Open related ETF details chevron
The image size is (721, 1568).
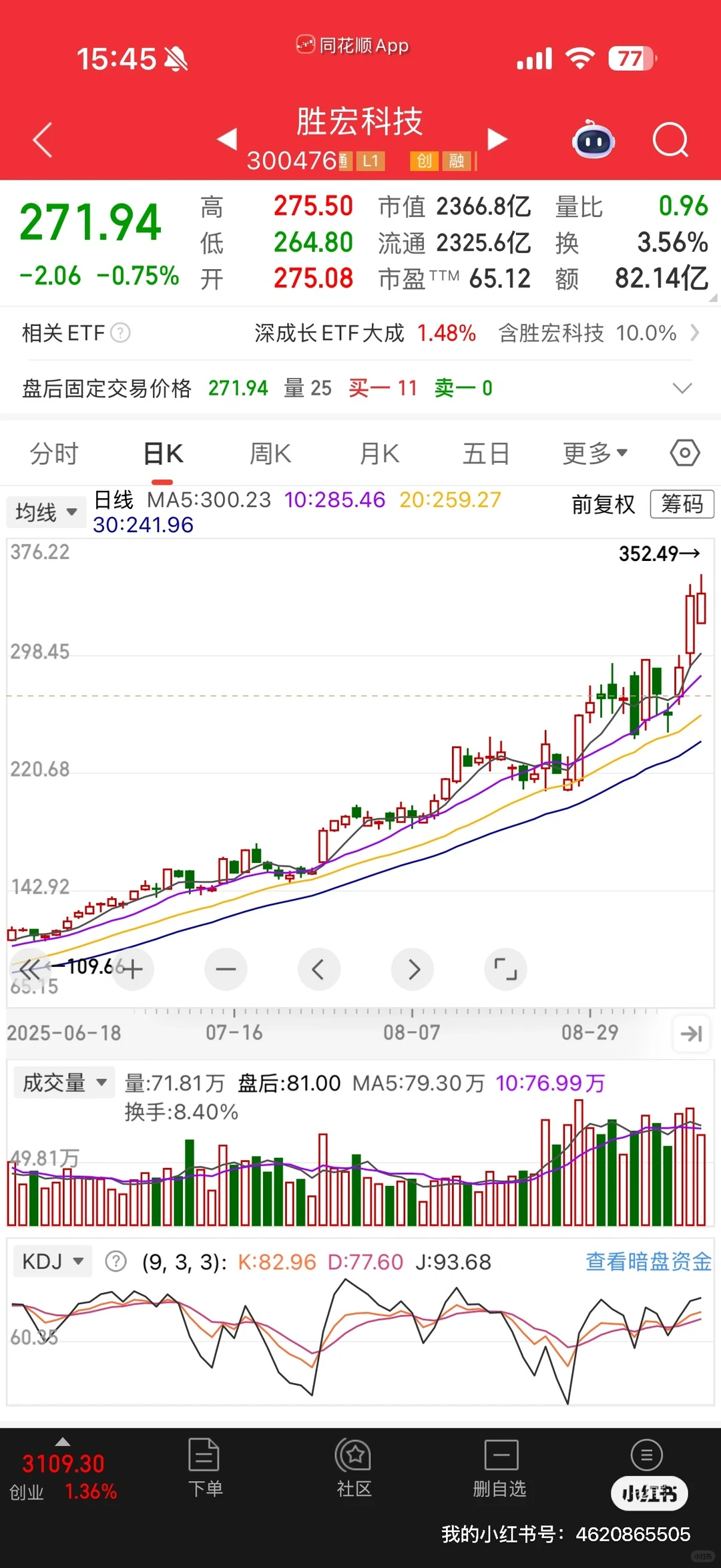(695, 333)
